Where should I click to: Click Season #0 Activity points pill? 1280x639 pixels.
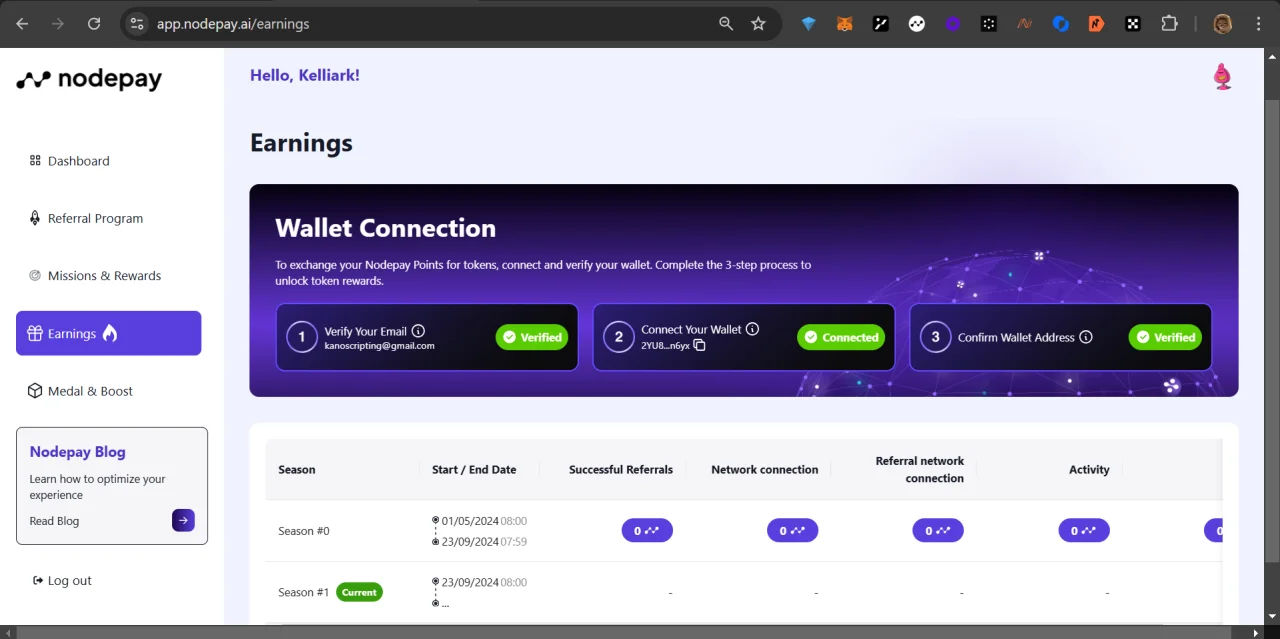1084,531
